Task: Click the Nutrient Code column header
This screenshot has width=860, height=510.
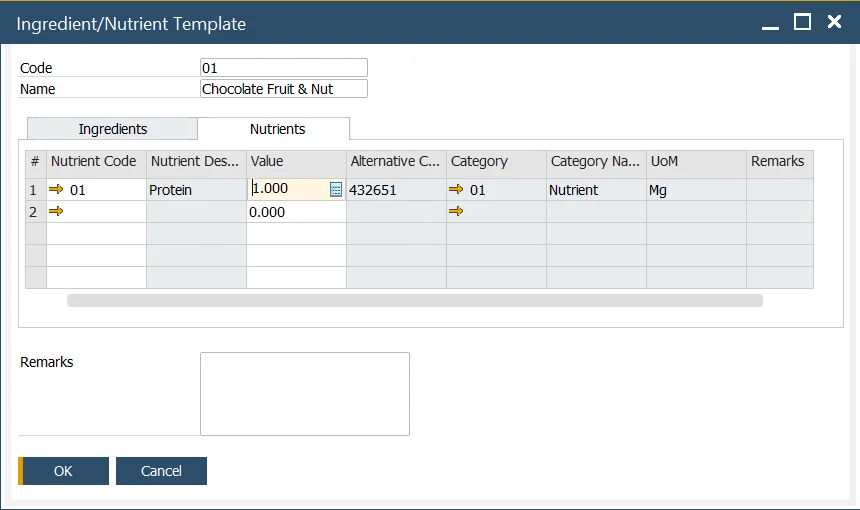Action: [96, 161]
